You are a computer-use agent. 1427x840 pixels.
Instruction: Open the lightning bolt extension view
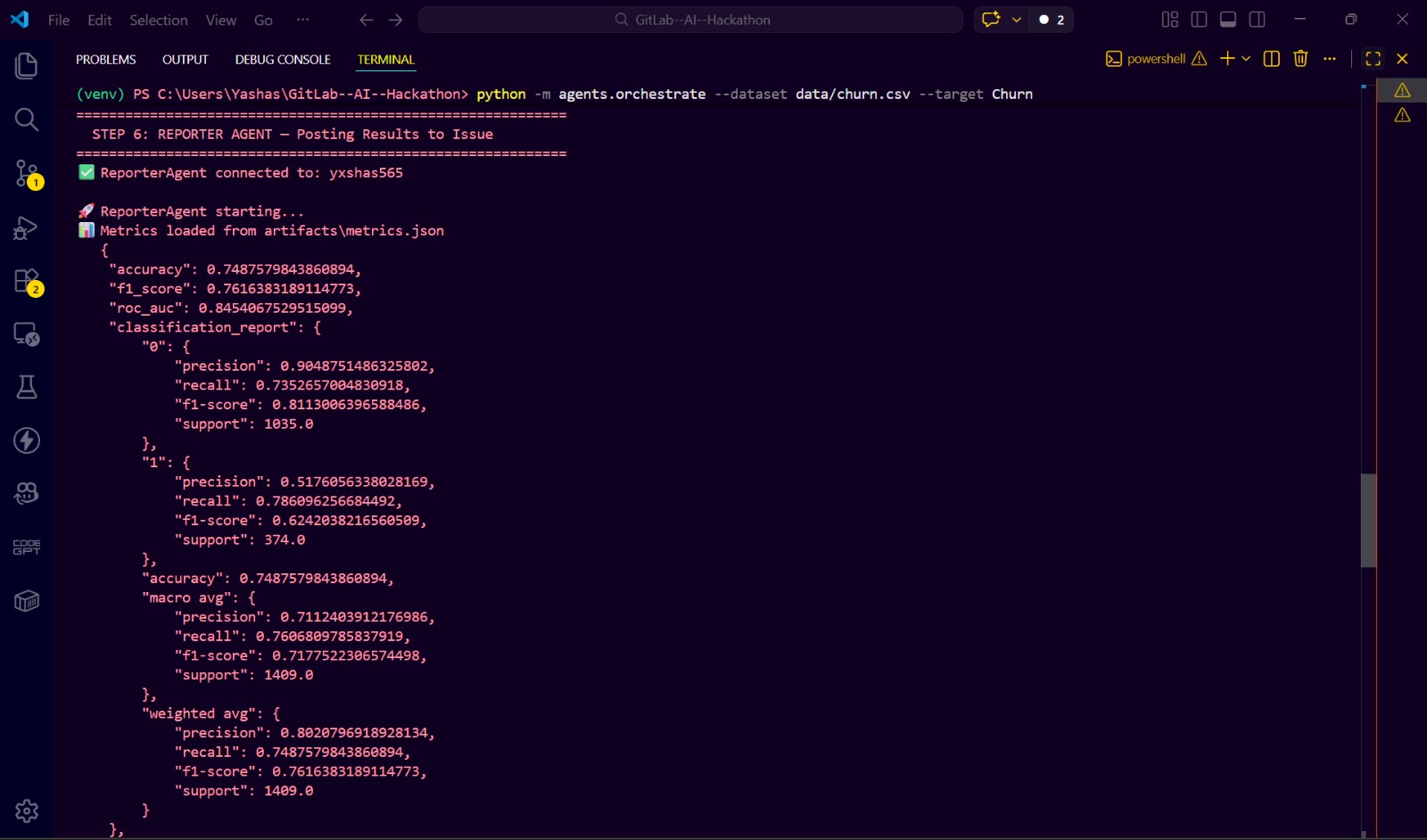click(x=27, y=441)
